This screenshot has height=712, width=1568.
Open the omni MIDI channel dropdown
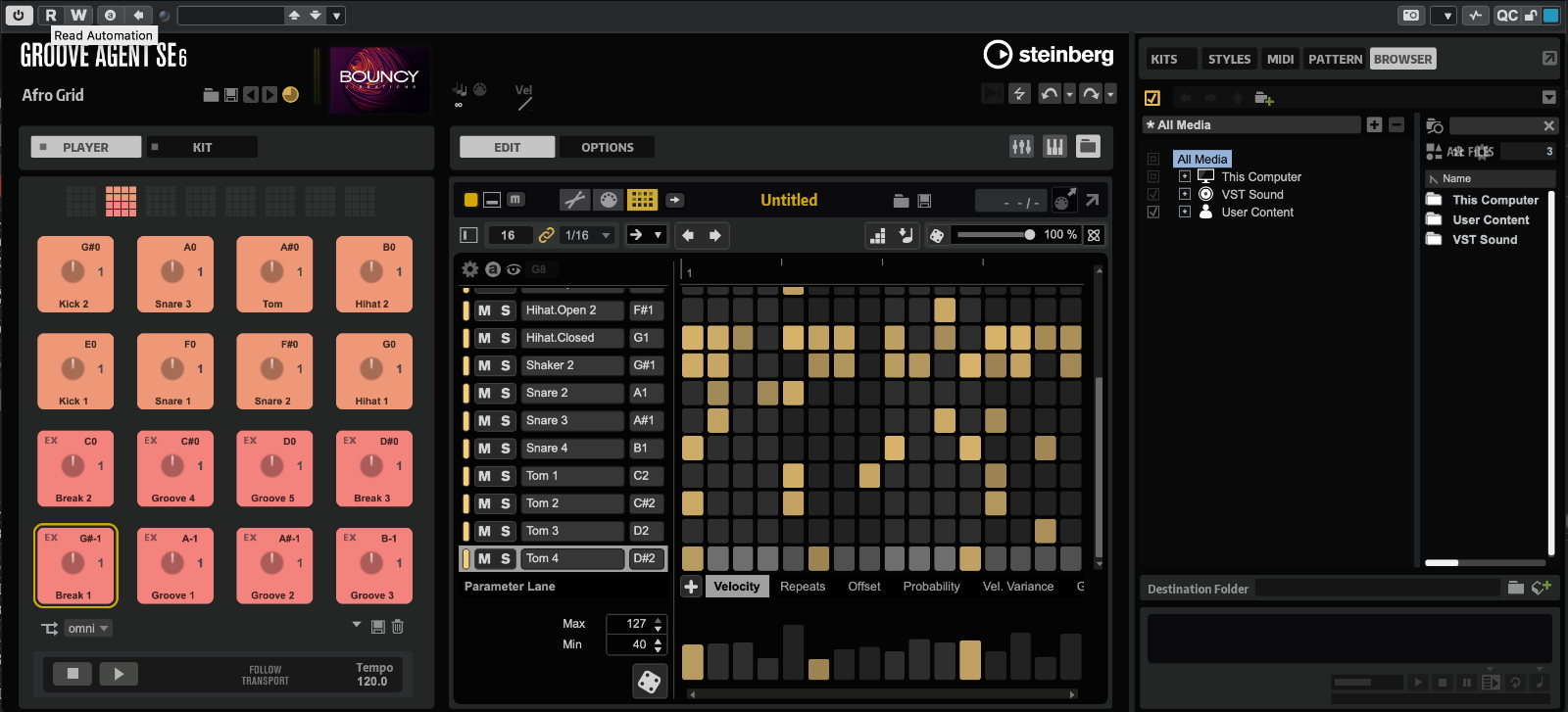click(88, 629)
